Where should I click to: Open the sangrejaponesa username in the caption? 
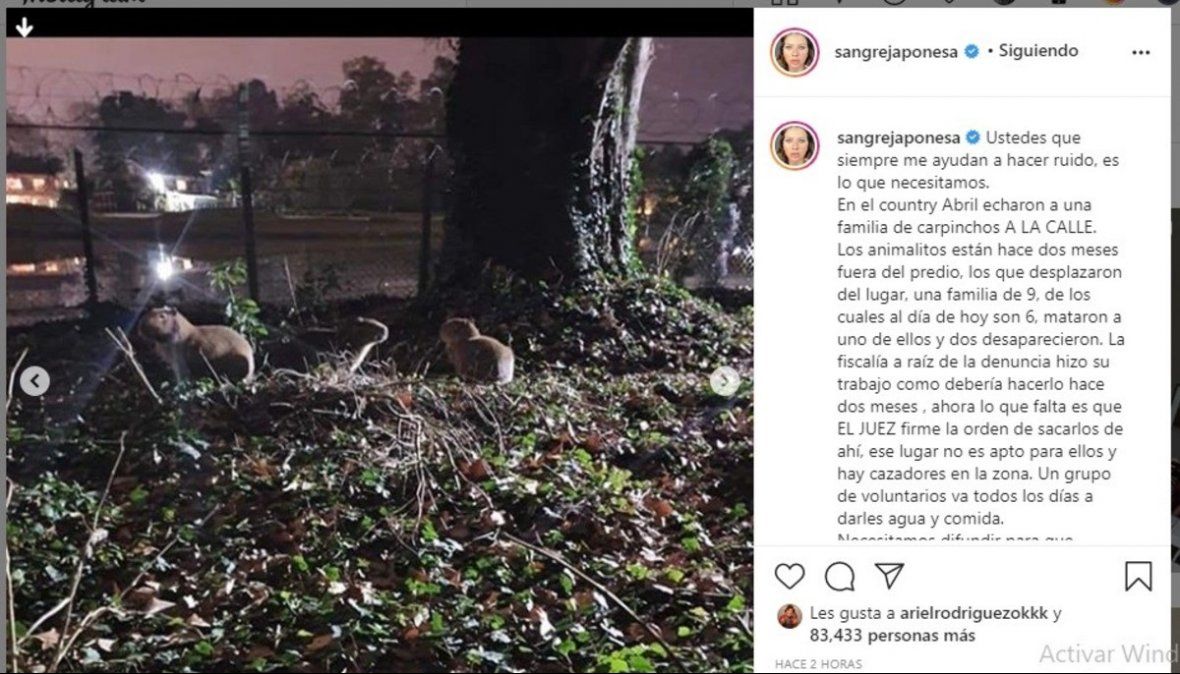tap(897, 138)
